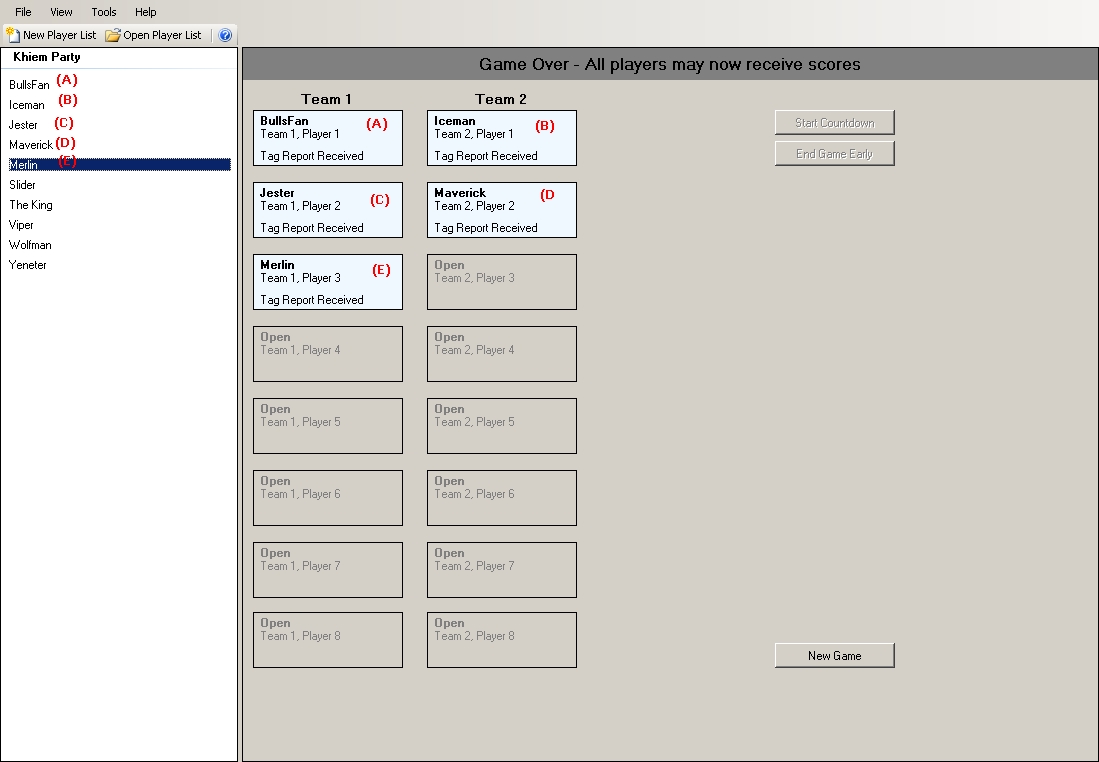Open the File menu
1099x762 pixels.
click(x=23, y=12)
